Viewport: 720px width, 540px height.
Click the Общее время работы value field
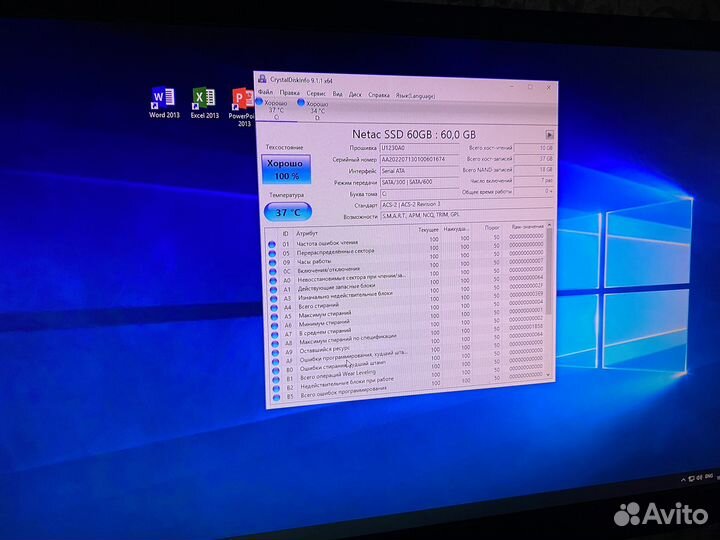[x=534, y=191]
